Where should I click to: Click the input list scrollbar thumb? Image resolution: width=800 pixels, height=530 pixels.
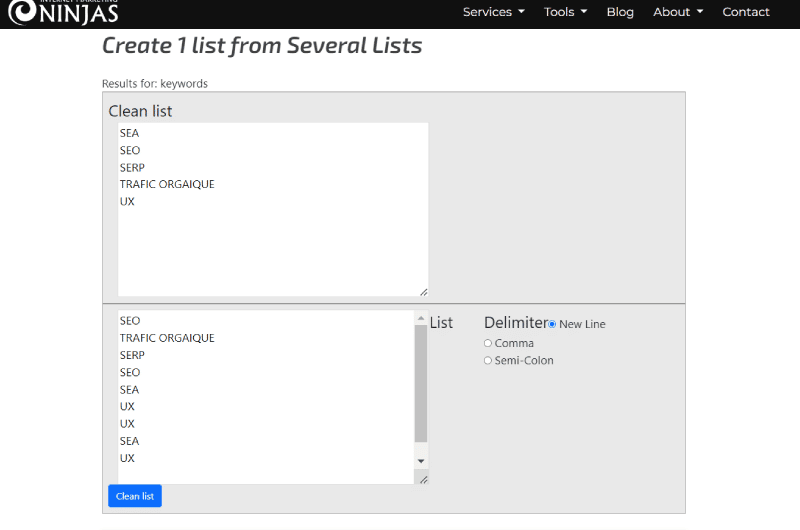coord(421,384)
